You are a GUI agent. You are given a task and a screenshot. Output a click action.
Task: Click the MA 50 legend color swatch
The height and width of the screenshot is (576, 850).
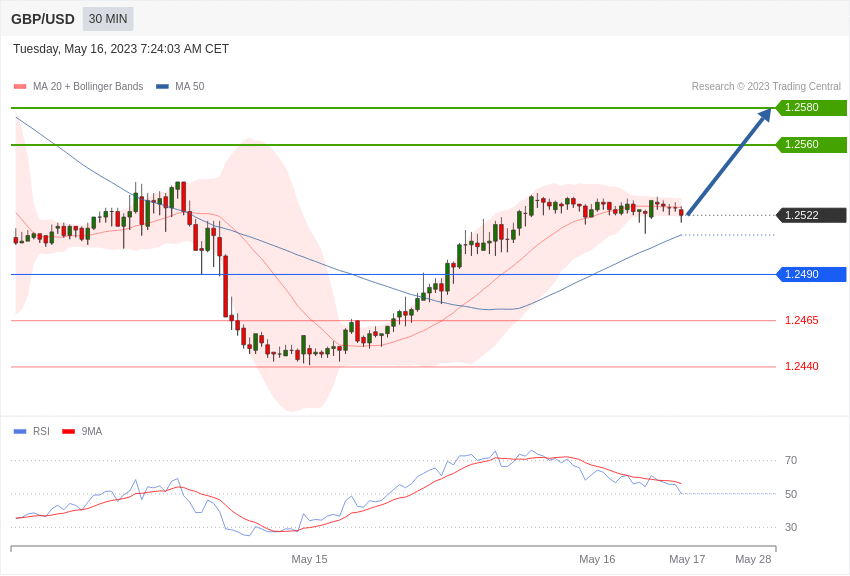tap(162, 87)
